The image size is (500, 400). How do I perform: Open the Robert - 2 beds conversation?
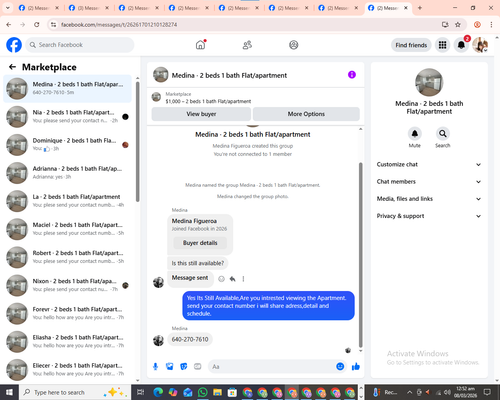coord(67,257)
